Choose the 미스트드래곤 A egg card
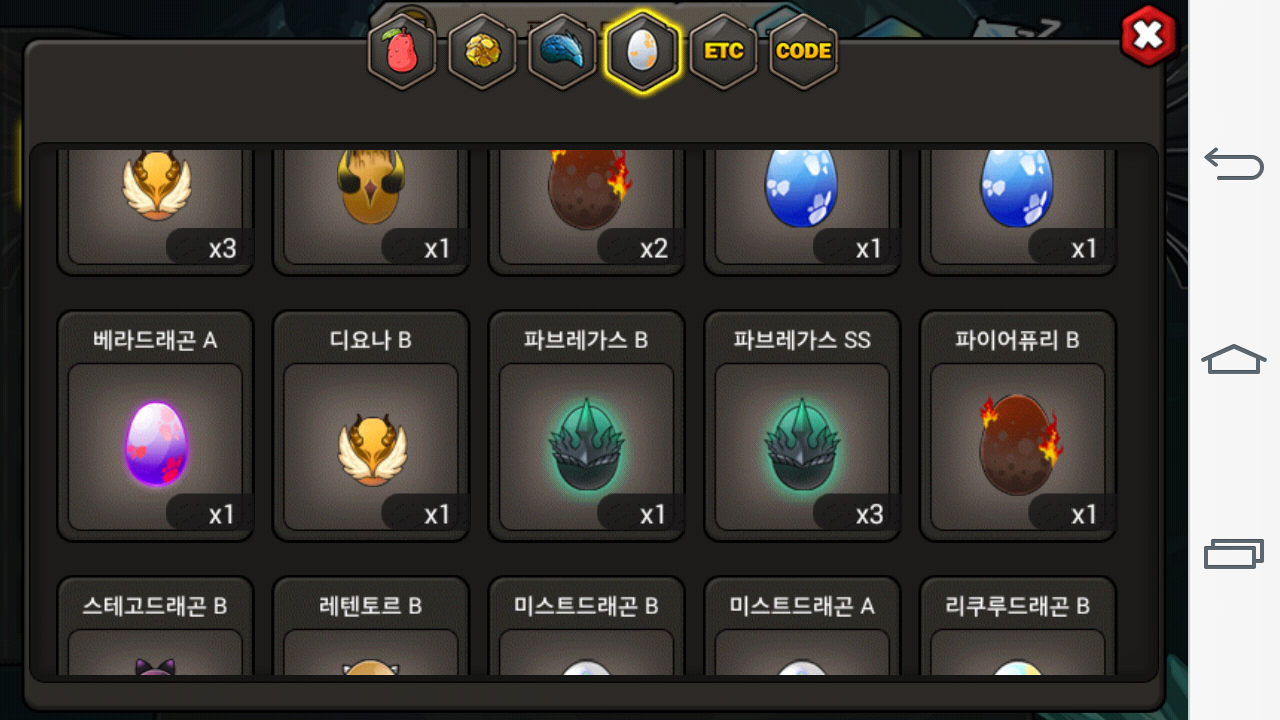Screen dimensions: 1280x720 (802, 625)
